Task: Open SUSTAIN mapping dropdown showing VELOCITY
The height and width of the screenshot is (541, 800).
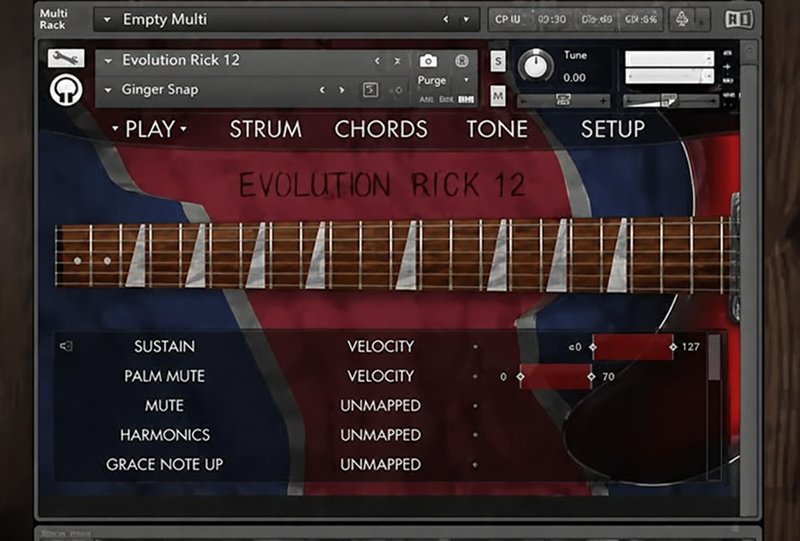Action: pos(381,347)
